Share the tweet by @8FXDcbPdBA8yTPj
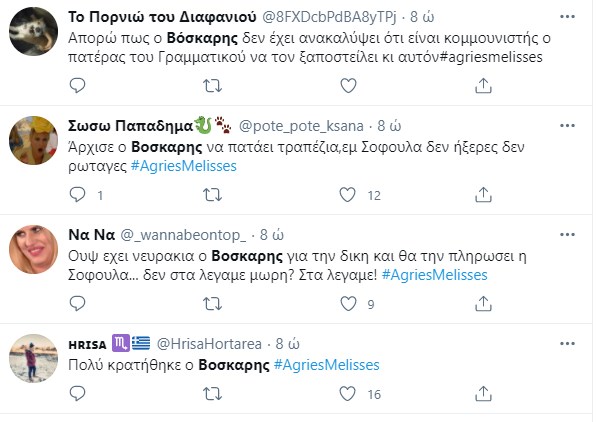 pos(484,88)
